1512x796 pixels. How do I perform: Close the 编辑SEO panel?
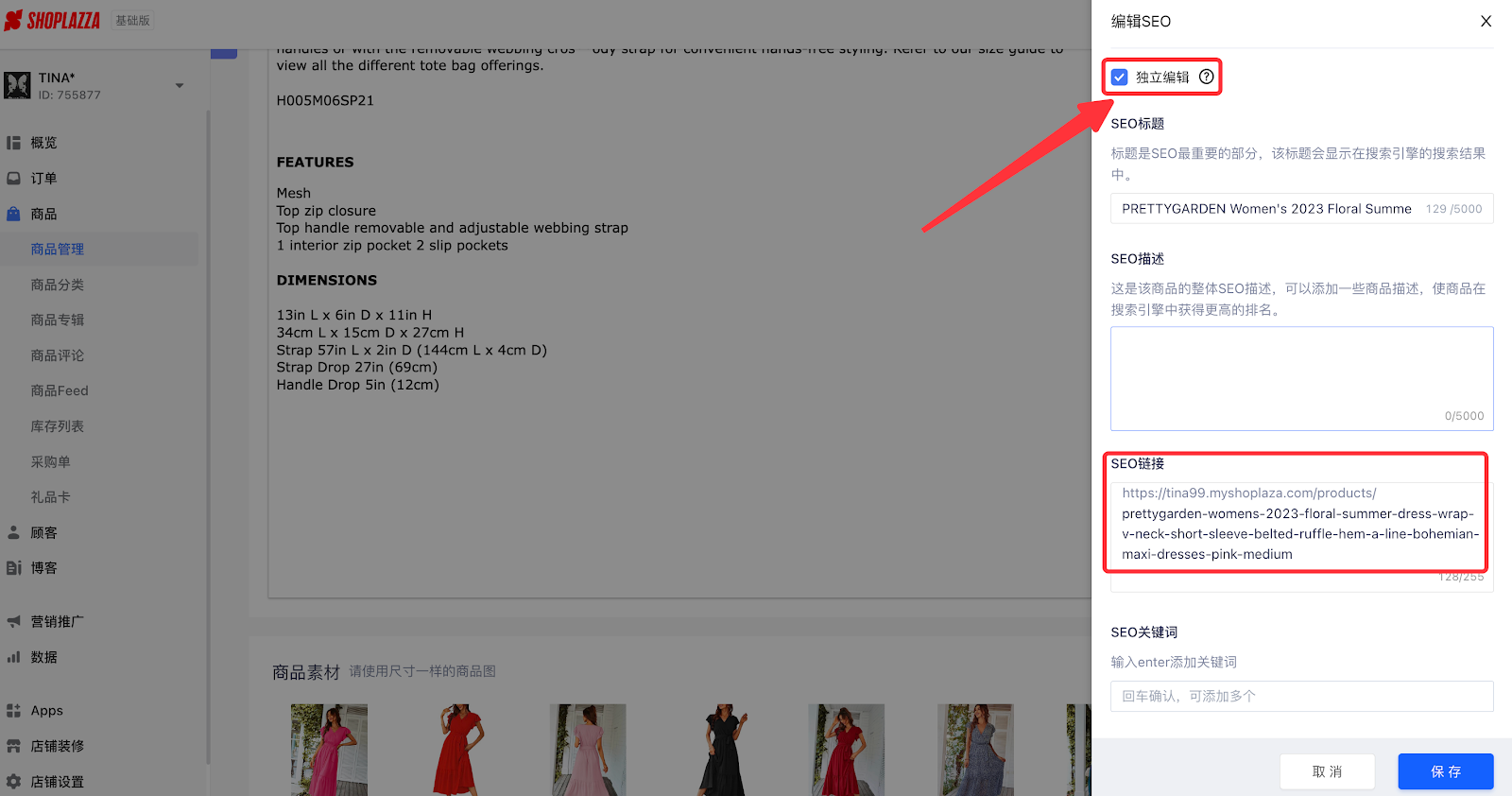click(1486, 21)
